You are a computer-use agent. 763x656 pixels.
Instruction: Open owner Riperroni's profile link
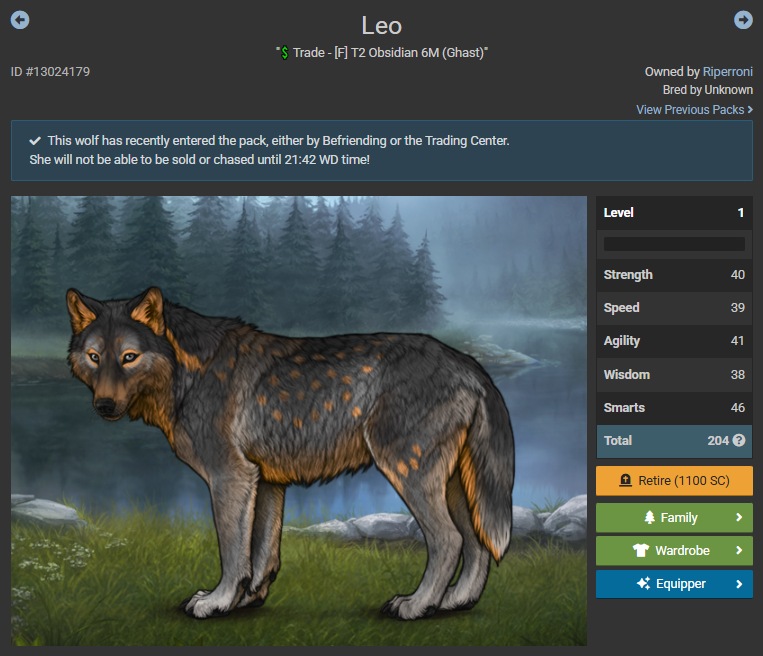tap(727, 72)
